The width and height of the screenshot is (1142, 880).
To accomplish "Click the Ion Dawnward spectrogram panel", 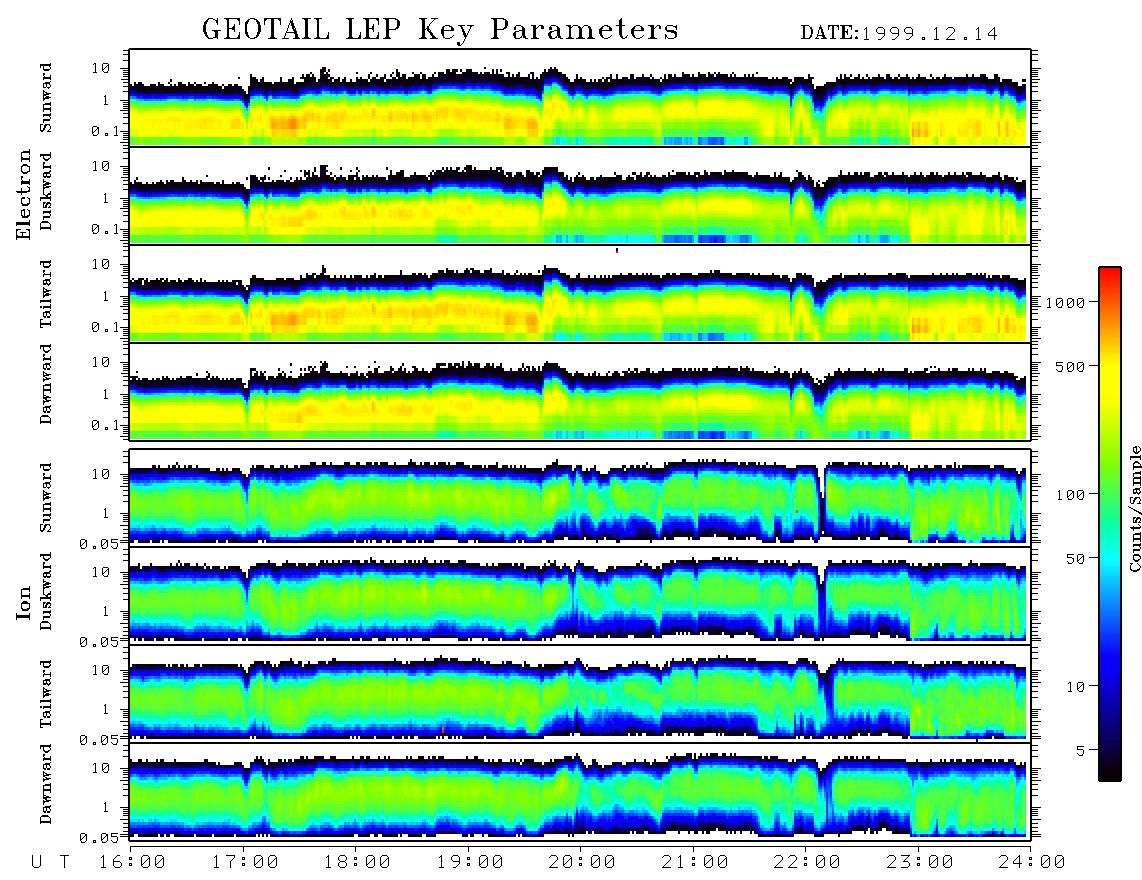I will 580,790.
